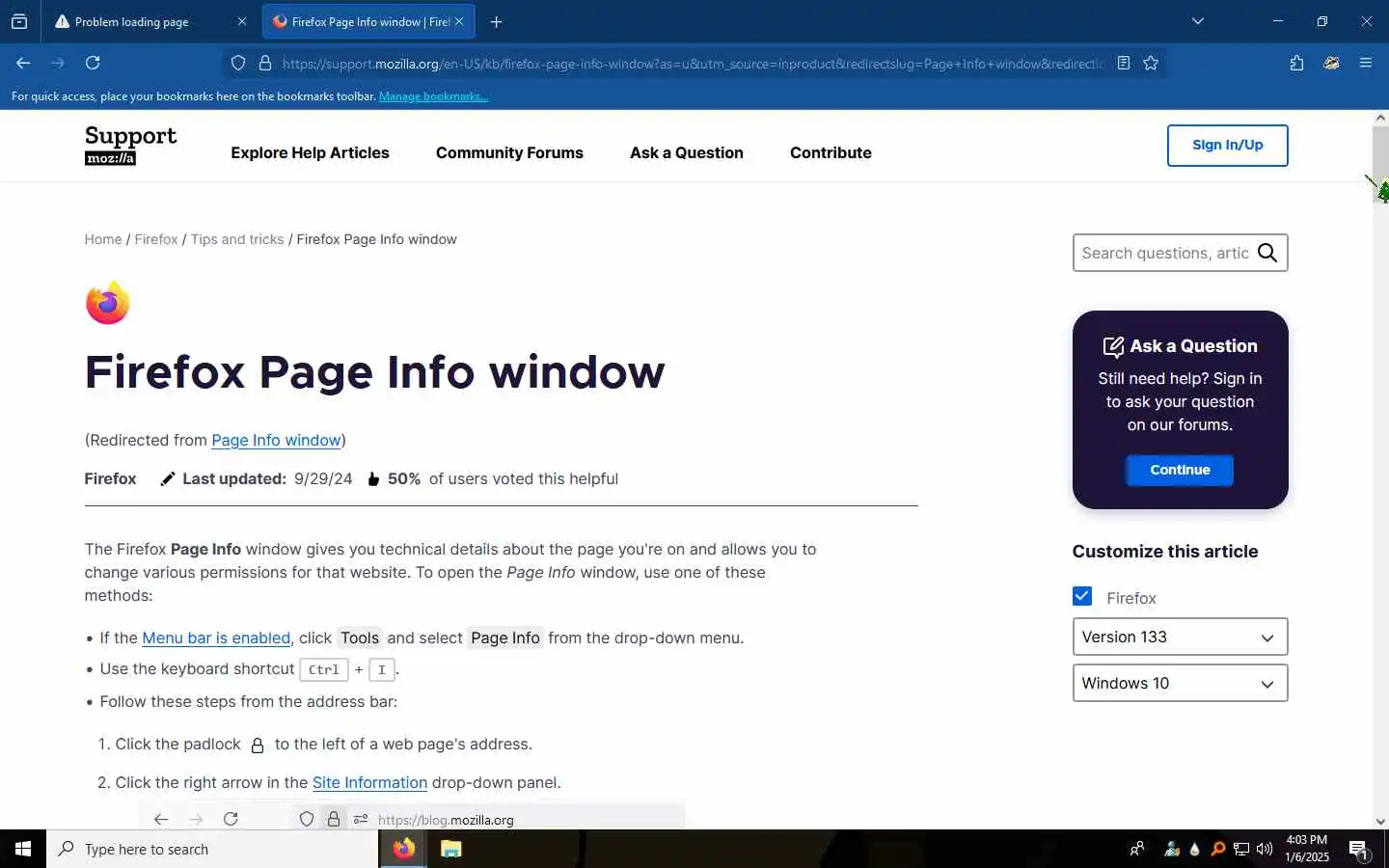Open the volume speaker tray icon
The height and width of the screenshot is (868, 1389).
click(x=1265, y=849)
